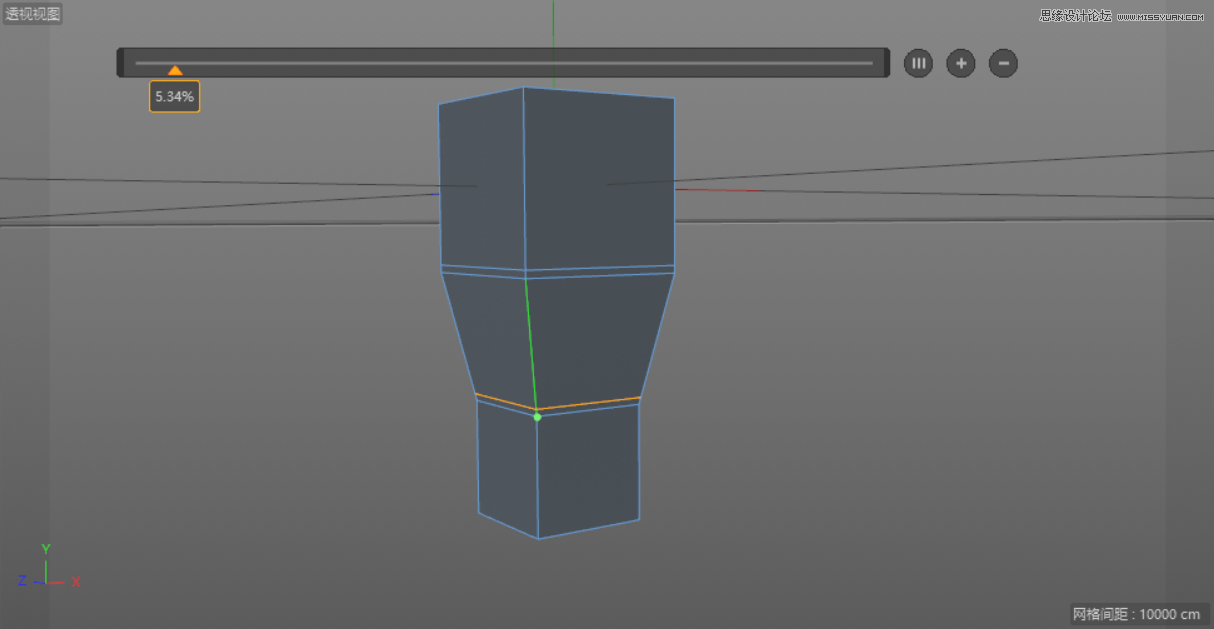Click the + increase button beside the slider
The width and height of the screenshot is (1214, 629).
[x=961, y=63]
